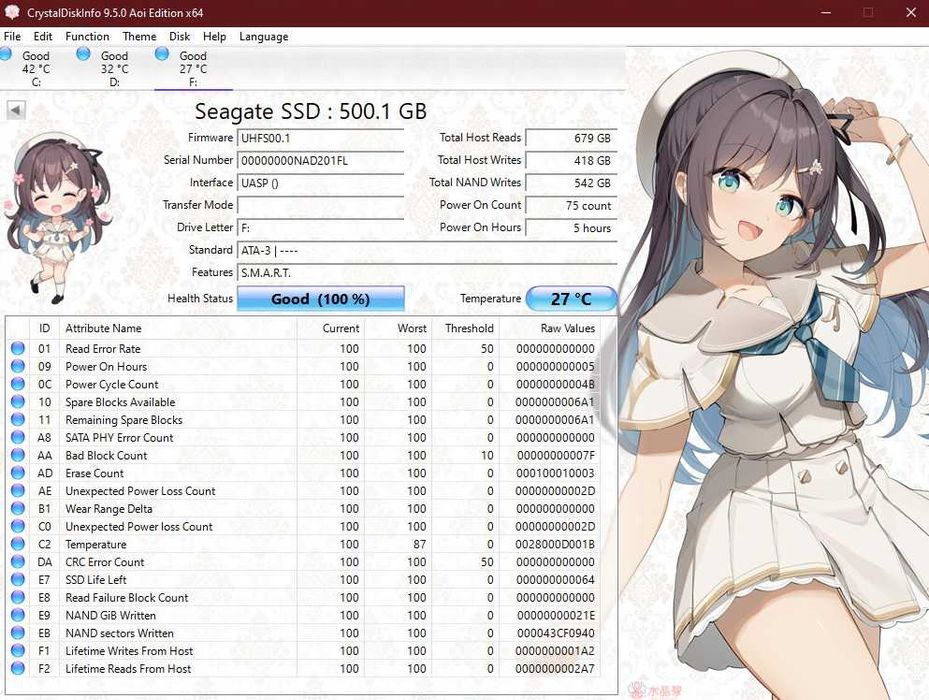
Task: Click the Power On Count value 75 count
Action: click(x=571, y=206)
